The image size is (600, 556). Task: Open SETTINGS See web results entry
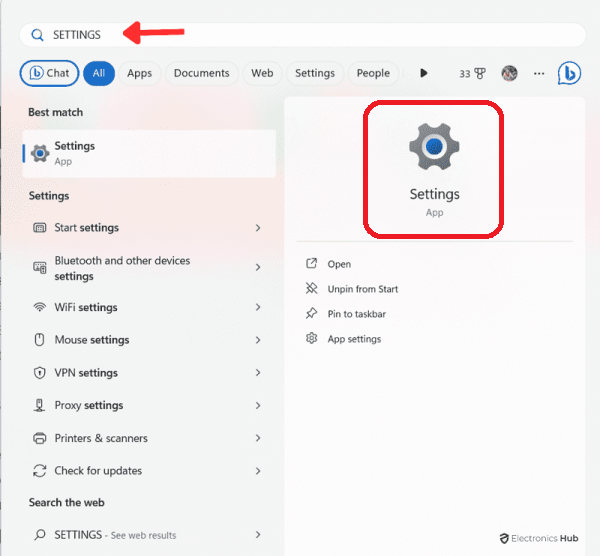pos(149,535)
